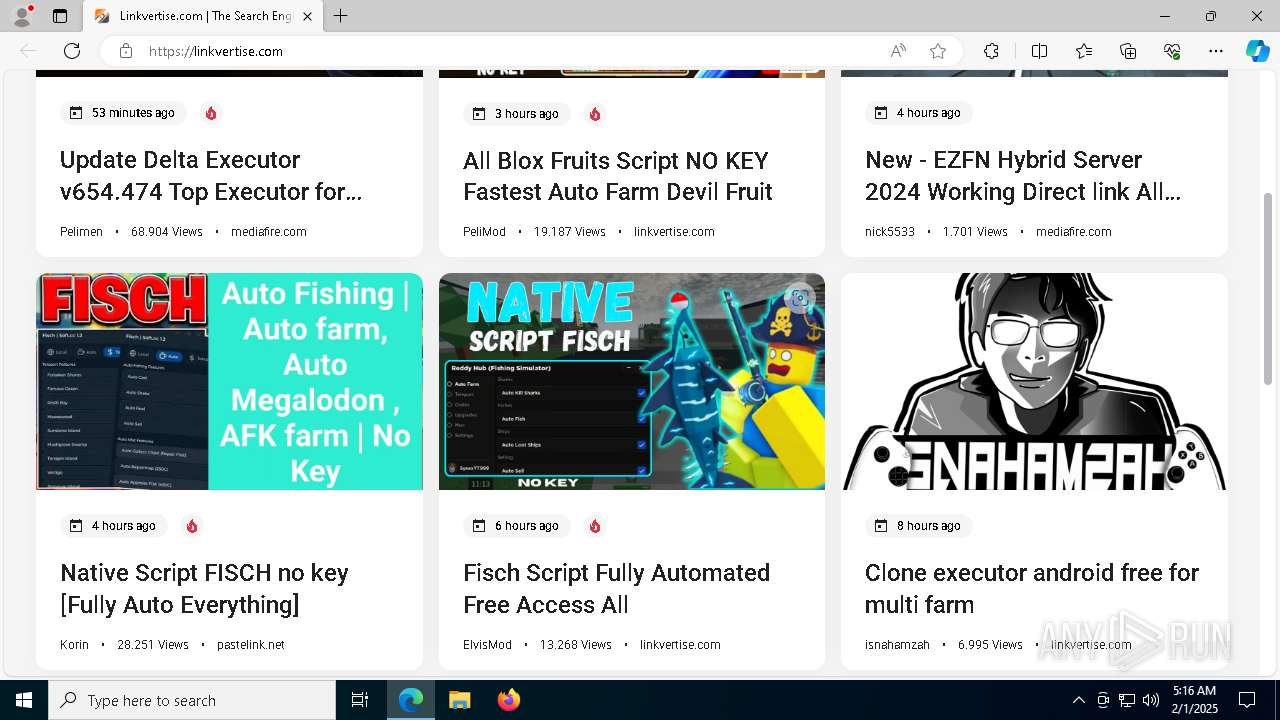Launch Firefox from the taskbar
The width and height of the screenshot is (1280, 720).
pyautogui.click(x=509, y=700)
